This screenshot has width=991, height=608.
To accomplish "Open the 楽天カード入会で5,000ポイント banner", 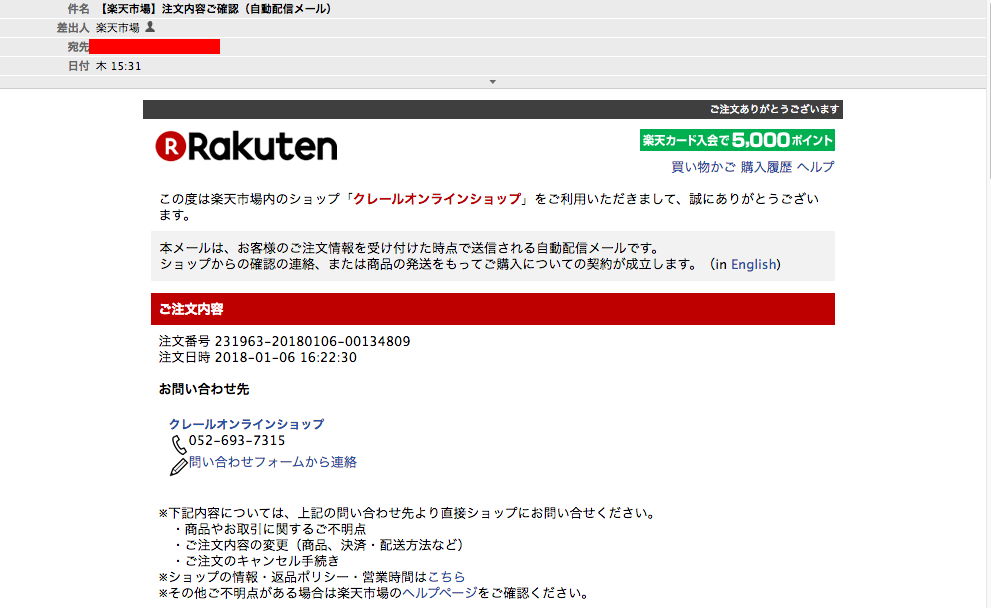I will coord(737,140).
